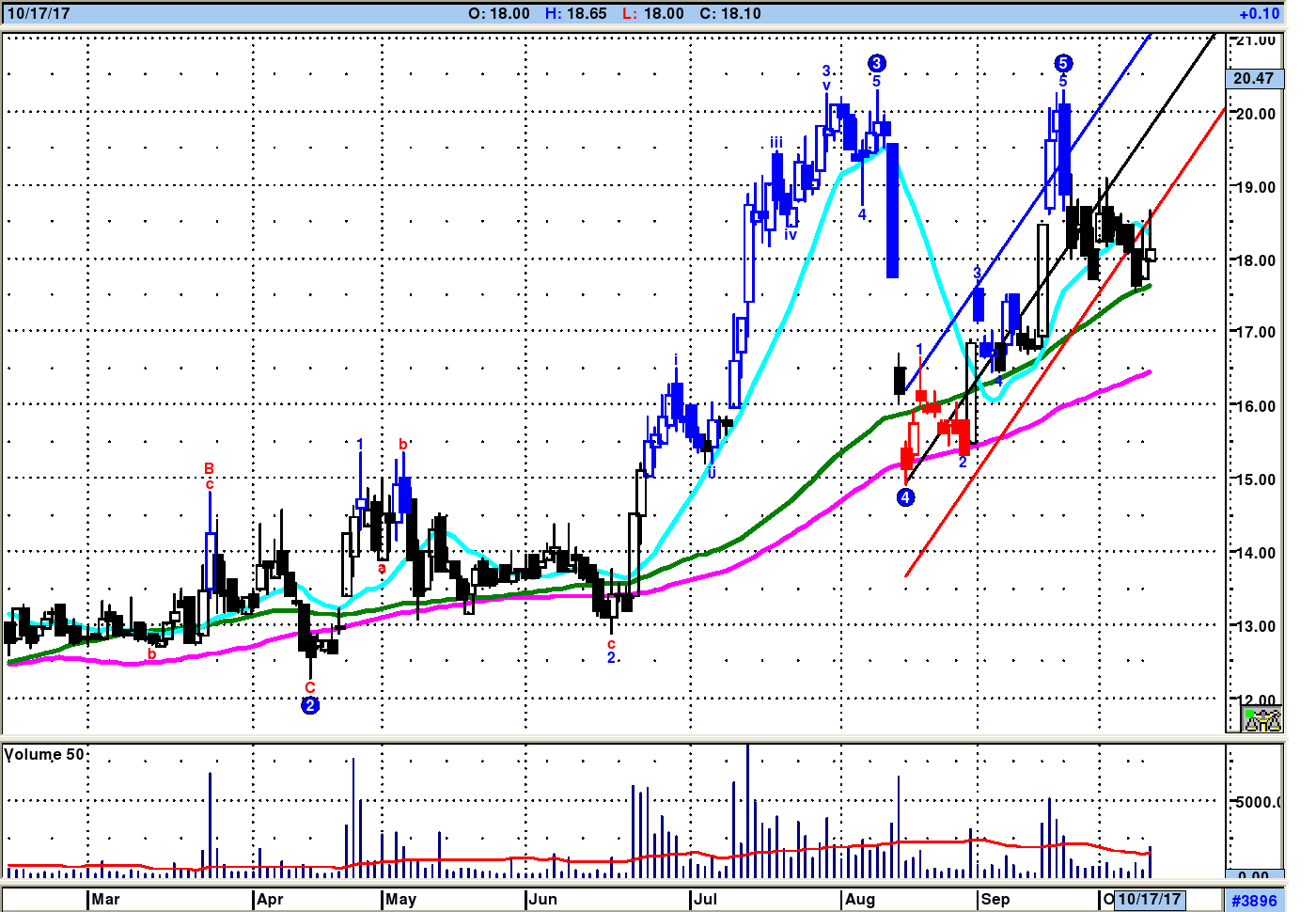The height and width of the screenshot is (912, 1316).
Task: Click the circled wave 5 marker
Action: tap(1062, 63)
